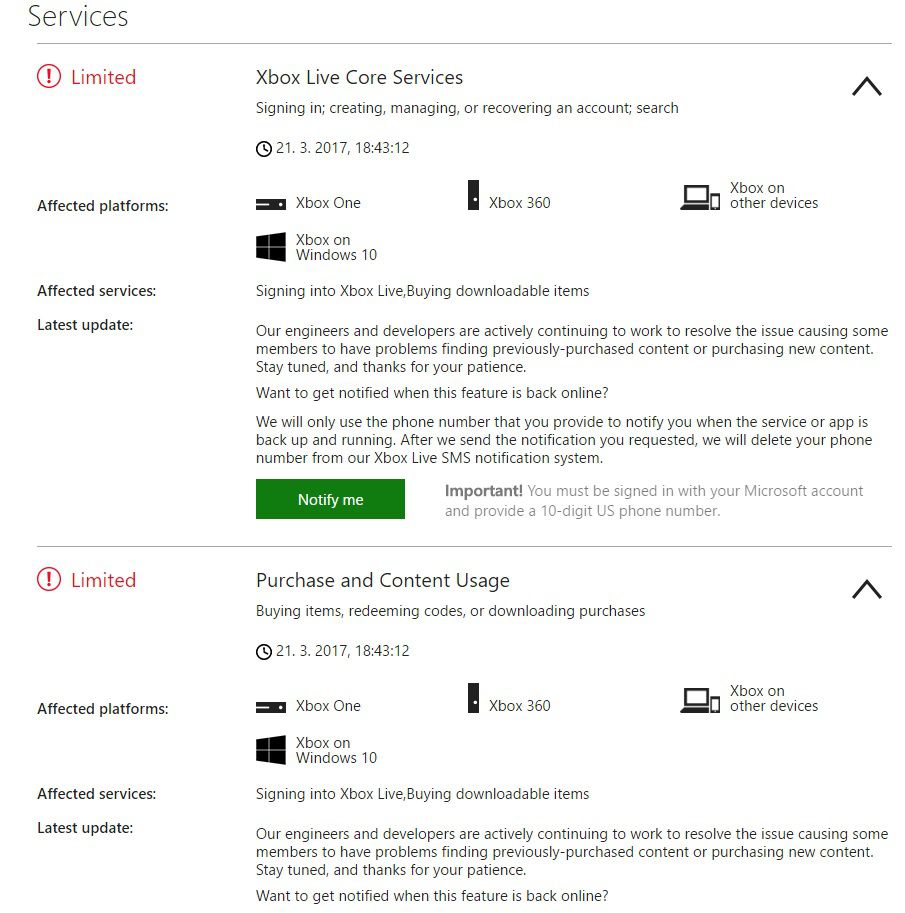
Task: Click the Xbox One icon in Purchase section
Action: pyautogui.click(x=271, y=707)
